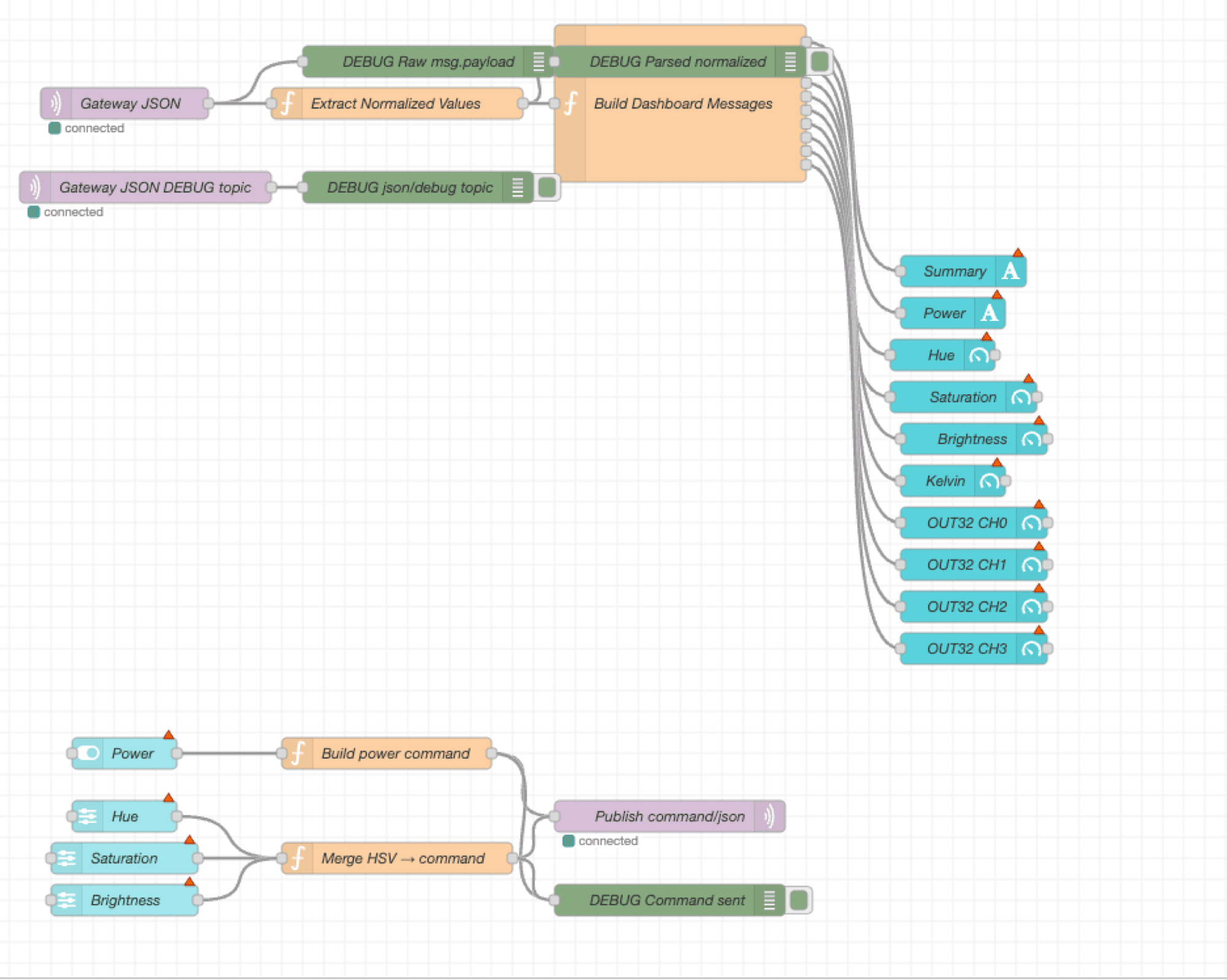Click the input port of the Summary node
This screenshot has height=980, width=1227.
(x=901, y=271)
